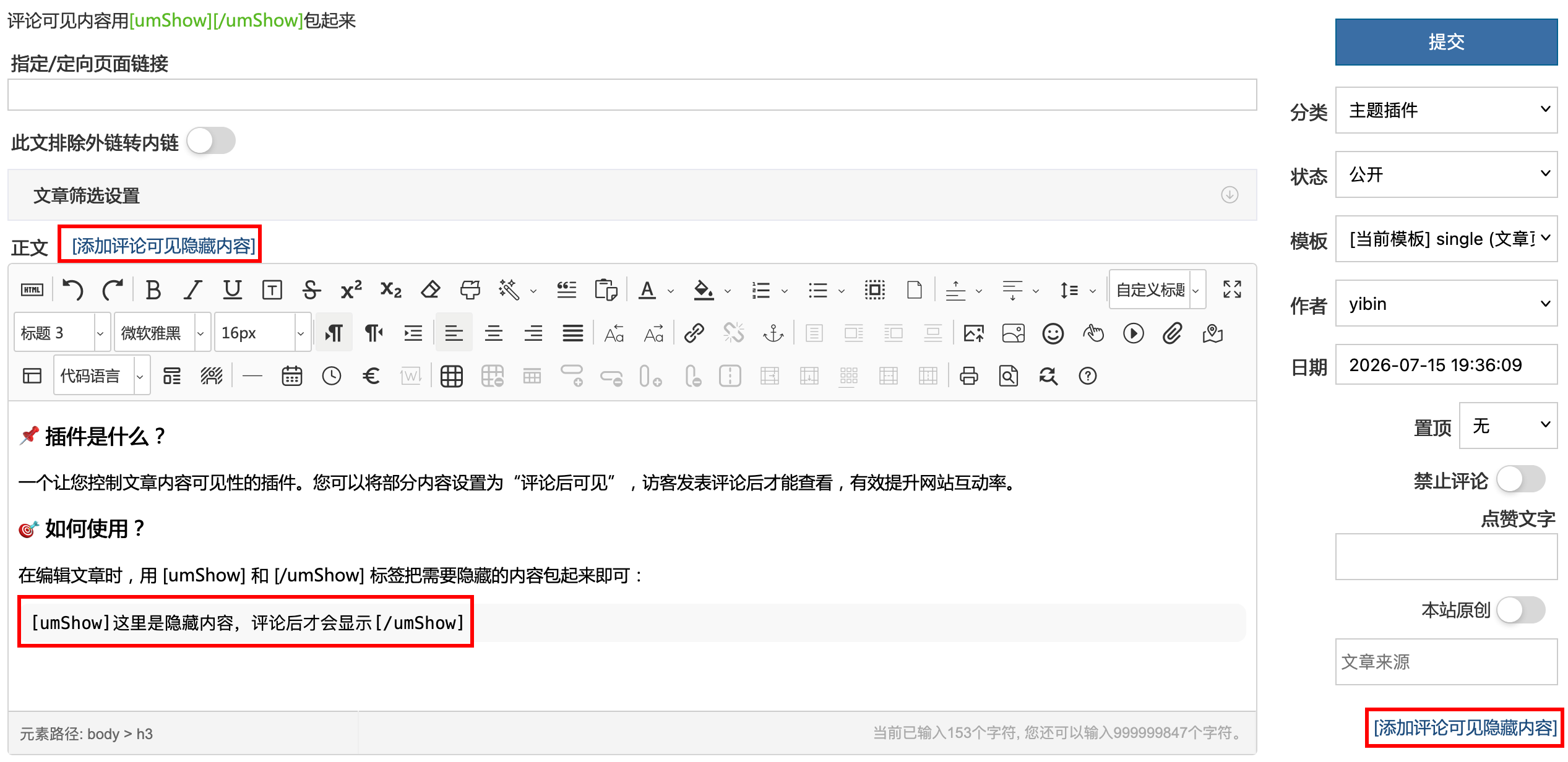Click the 点赞文字 input field
The height and width of the screenshot is (762, 1568).
(x=1446, y=557)
